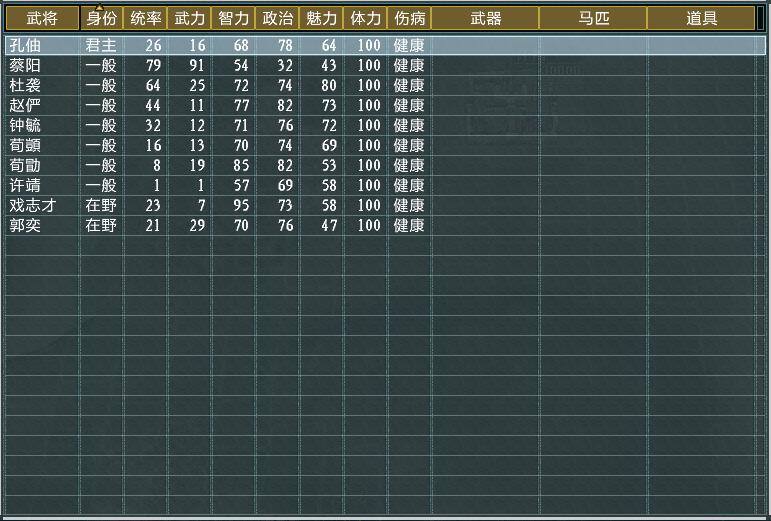Image resolution: width=771 pixels, height=521 pixels.
Task: Click 健康 status in 郭奕's row
Action: point(409,226)
